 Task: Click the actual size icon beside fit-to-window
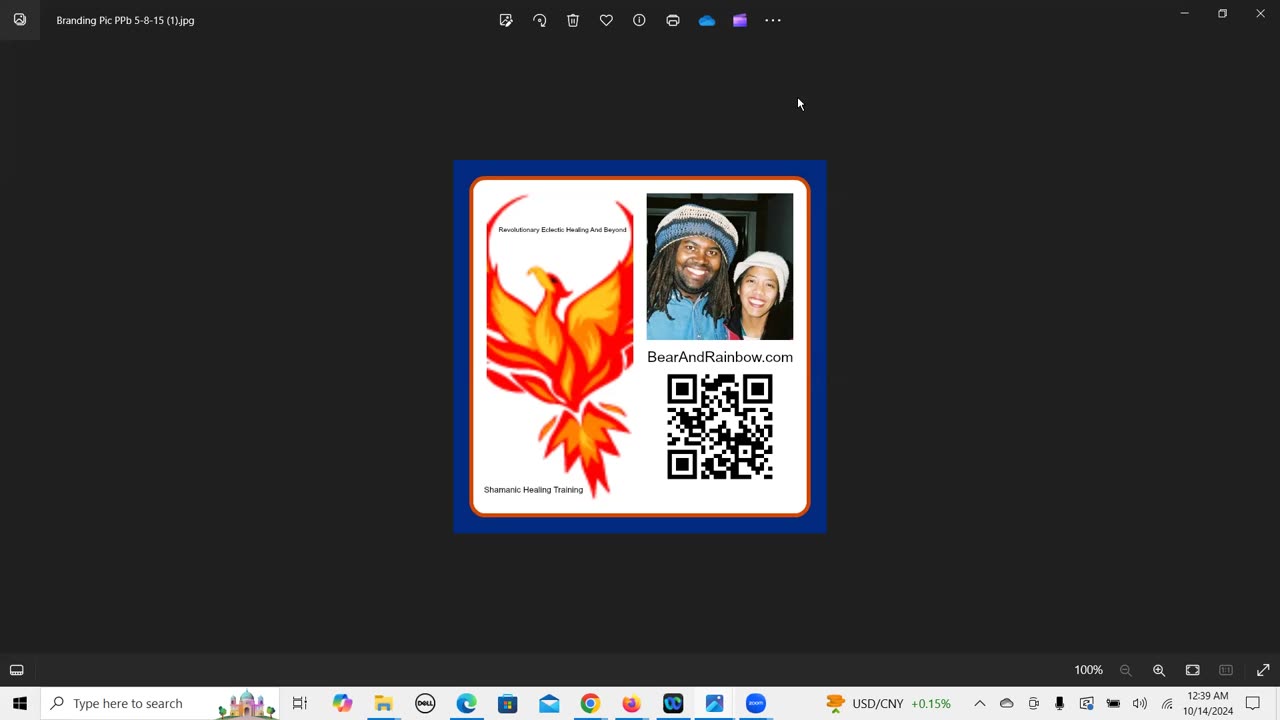1226,670
